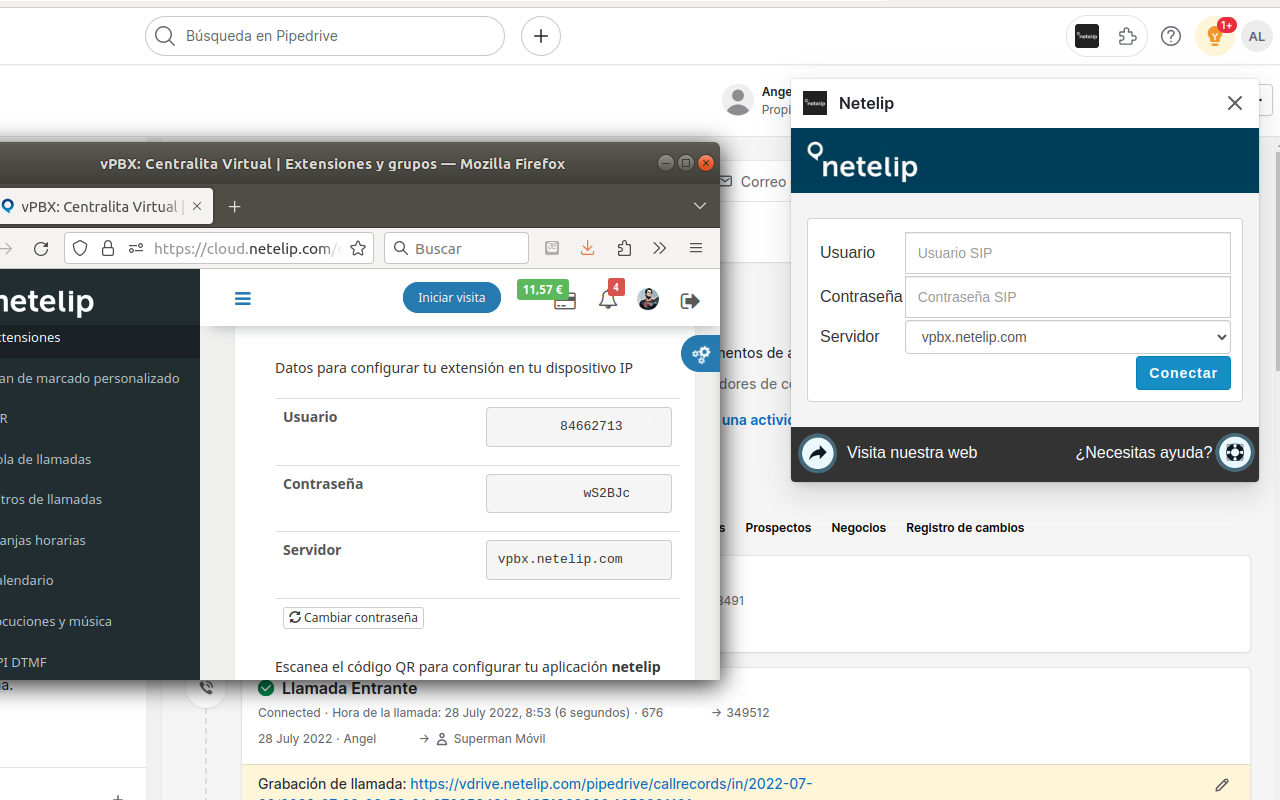
Task: Select the Registro de cambios tab
Action: (965, 528)
